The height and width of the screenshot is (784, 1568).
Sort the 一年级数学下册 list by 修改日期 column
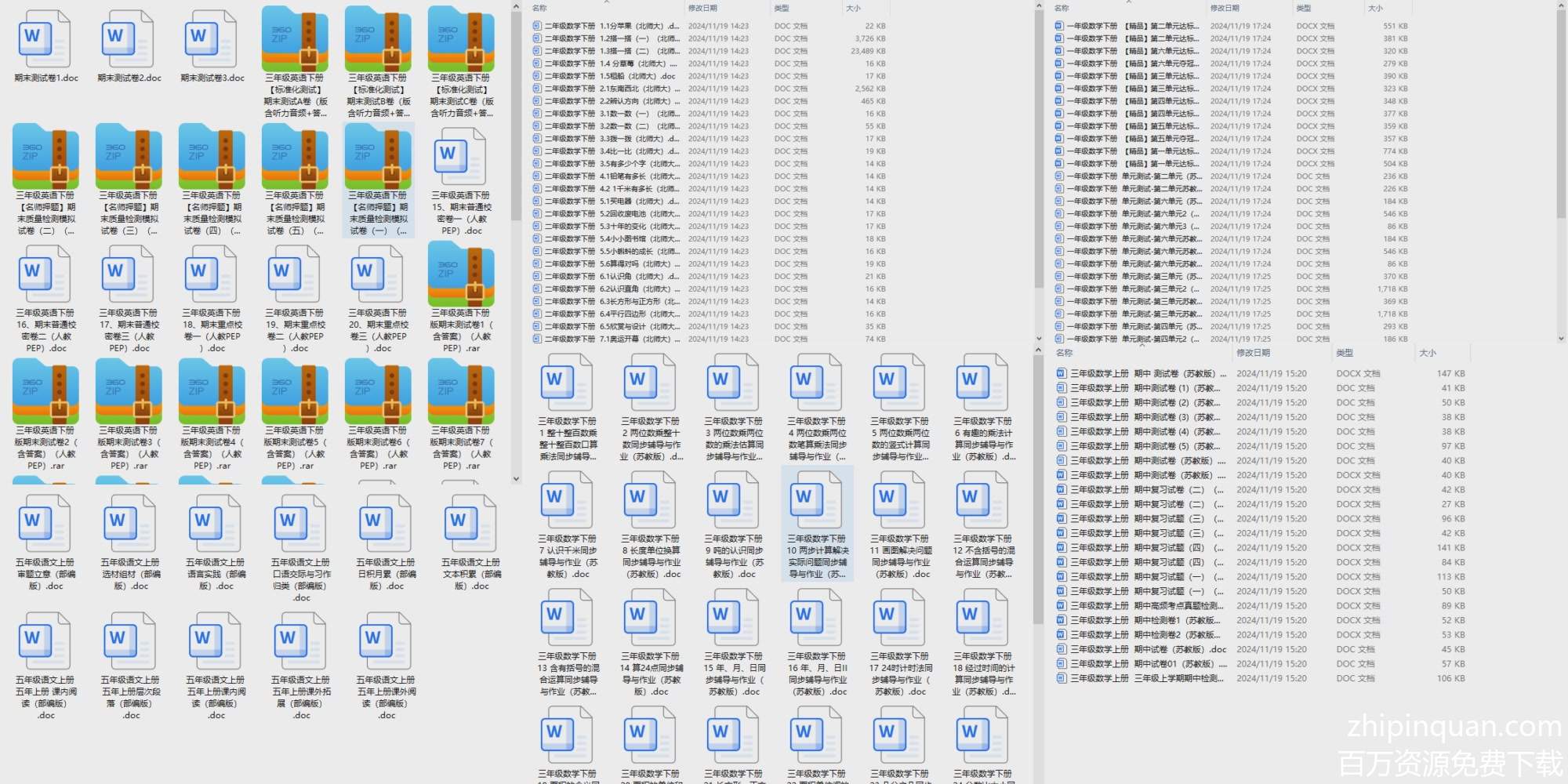[x=1225, y=8]
